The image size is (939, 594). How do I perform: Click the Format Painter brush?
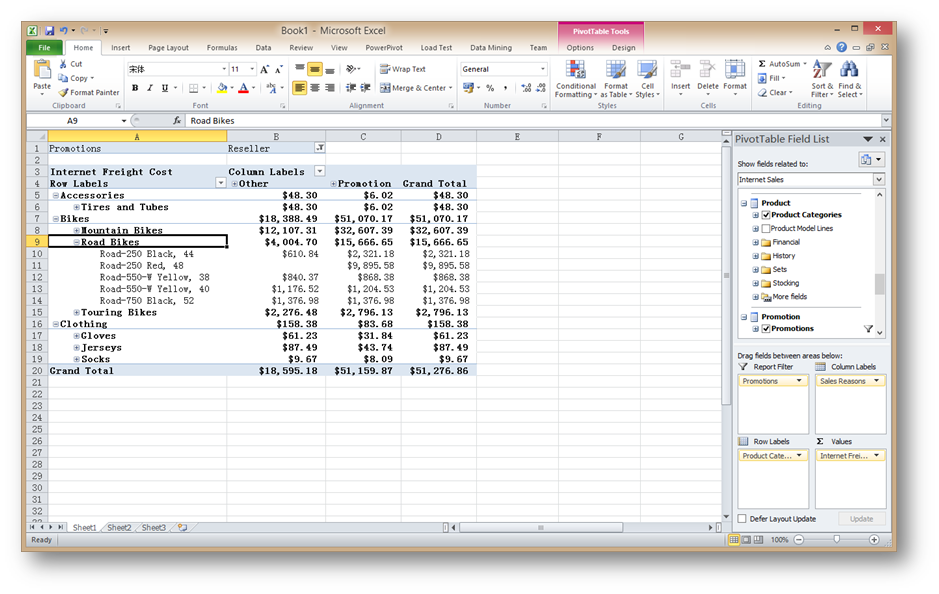[x=63, y=92]
